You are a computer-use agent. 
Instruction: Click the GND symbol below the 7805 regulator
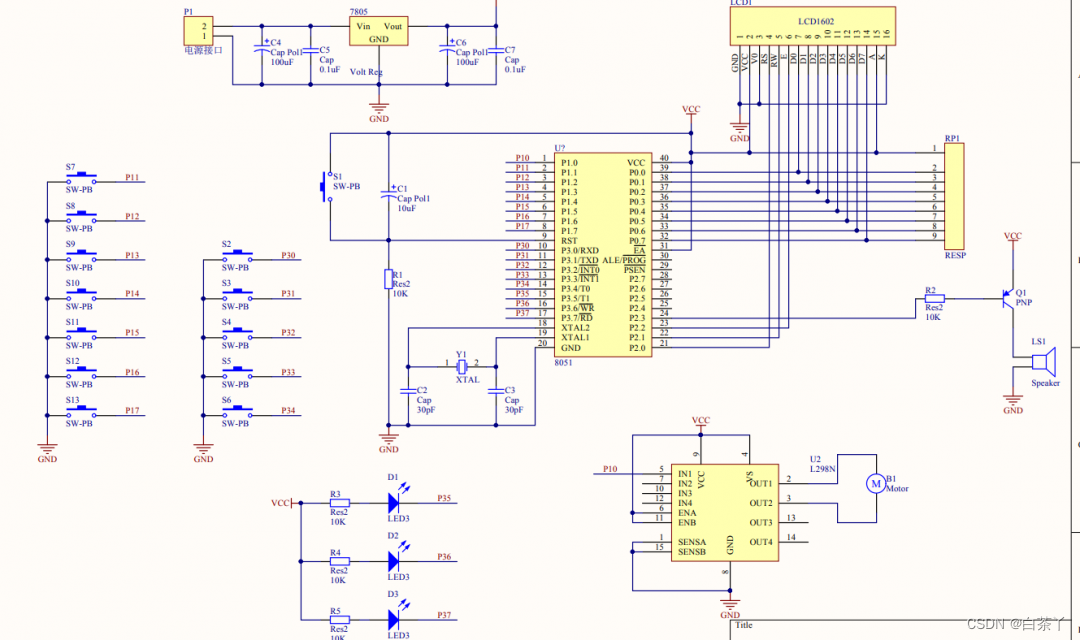coord(379,112)
